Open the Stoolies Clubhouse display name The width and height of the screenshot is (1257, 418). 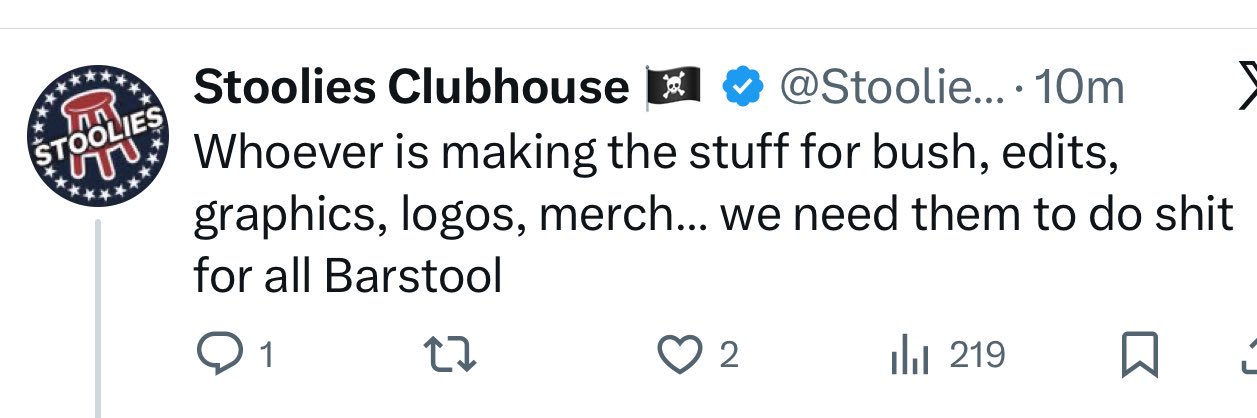[411, 89]
